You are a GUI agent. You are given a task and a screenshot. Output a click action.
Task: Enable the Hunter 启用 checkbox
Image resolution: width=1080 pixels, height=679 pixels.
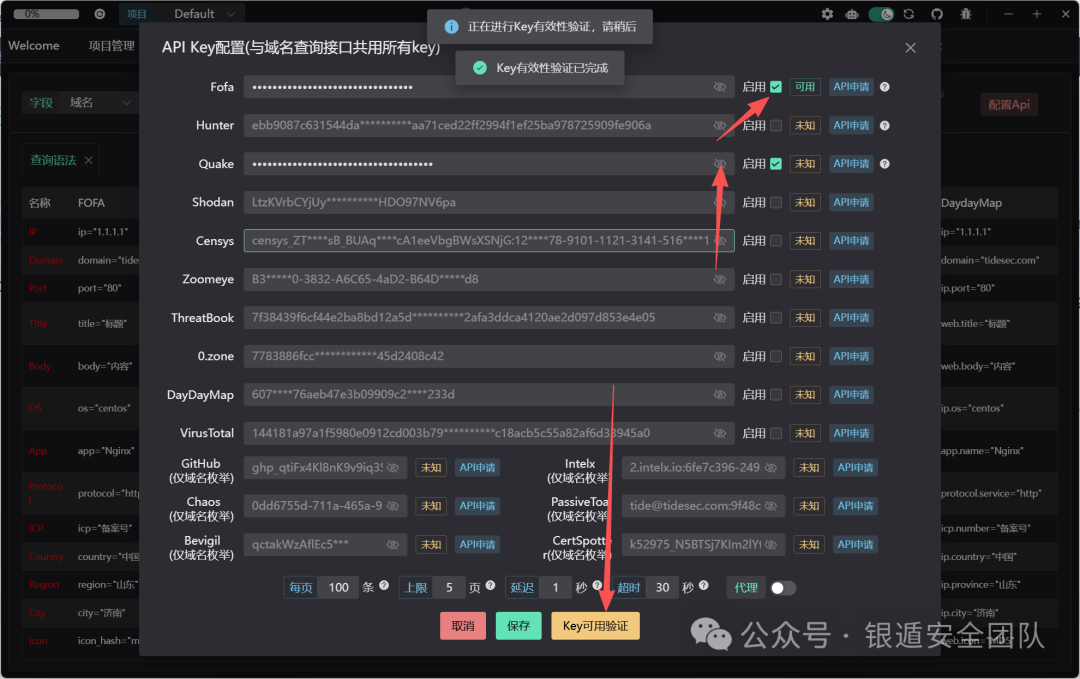click(776, 125)
